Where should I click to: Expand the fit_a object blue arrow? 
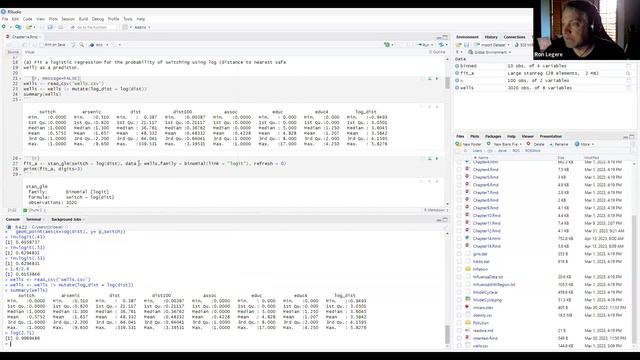[x=457, y=73]
